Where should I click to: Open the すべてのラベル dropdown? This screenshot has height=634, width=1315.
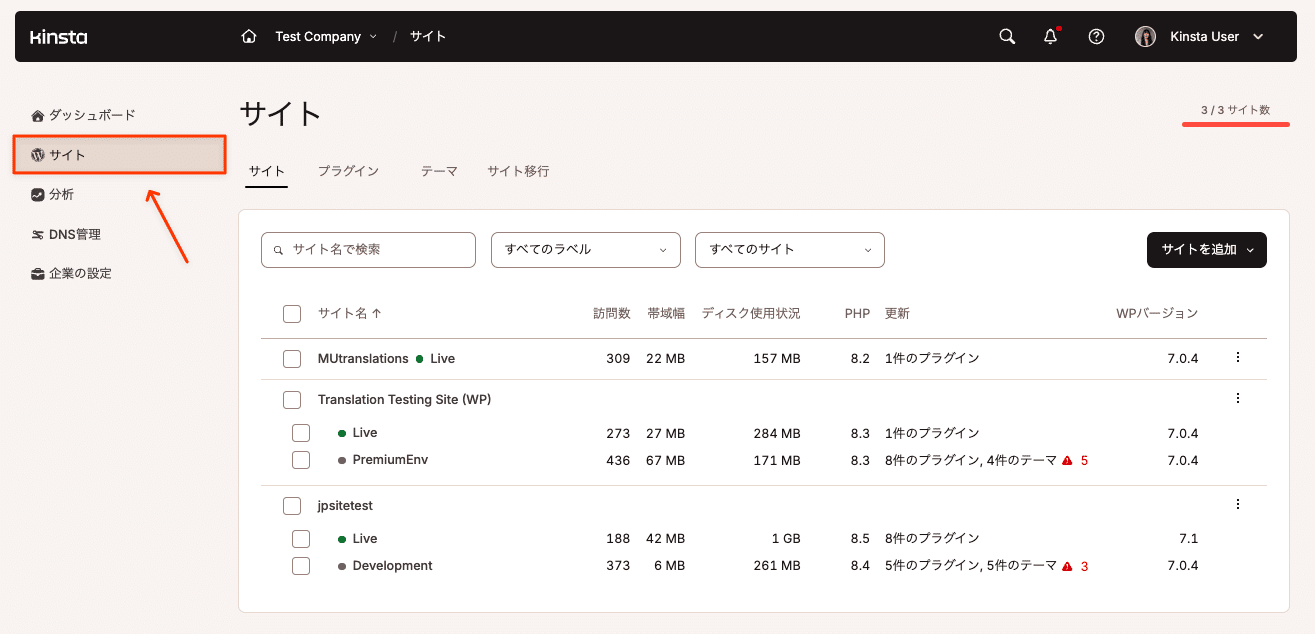(x=586, y=250)
